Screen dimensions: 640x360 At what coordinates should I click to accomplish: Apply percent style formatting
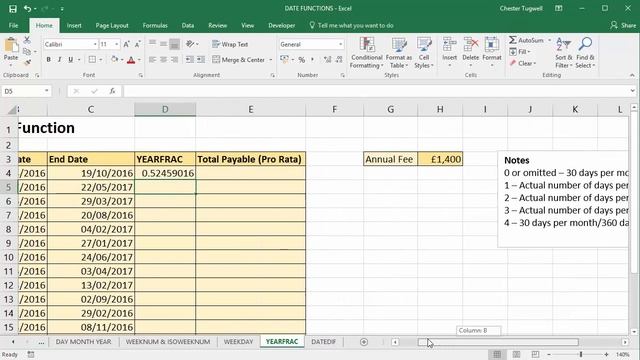coord(302,60)
